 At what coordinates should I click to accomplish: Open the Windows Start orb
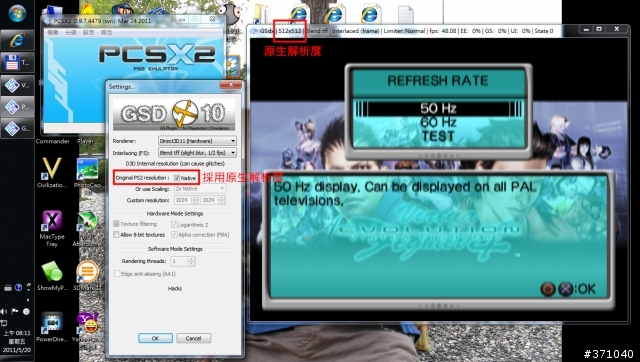17,13
